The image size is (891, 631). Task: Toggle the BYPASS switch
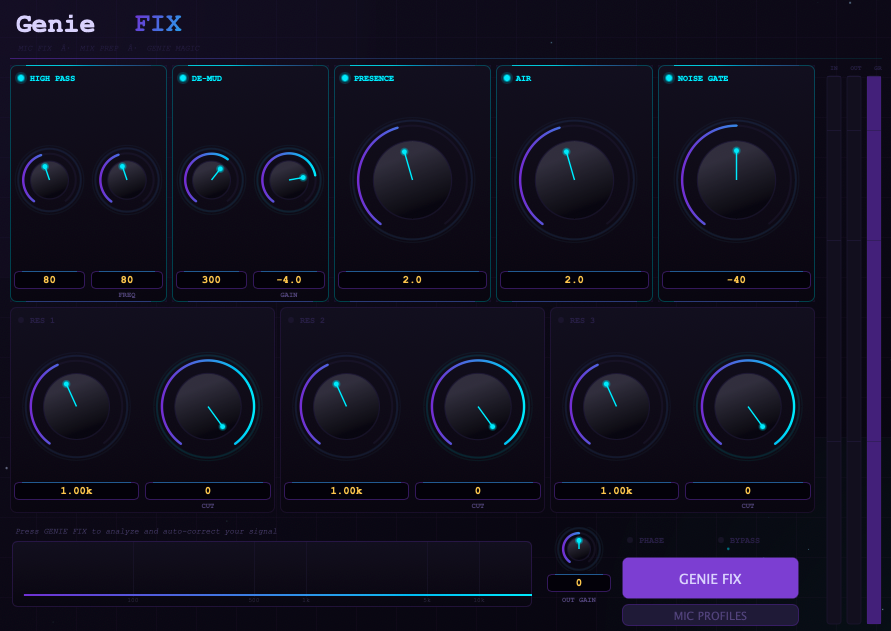coord(721,540)
